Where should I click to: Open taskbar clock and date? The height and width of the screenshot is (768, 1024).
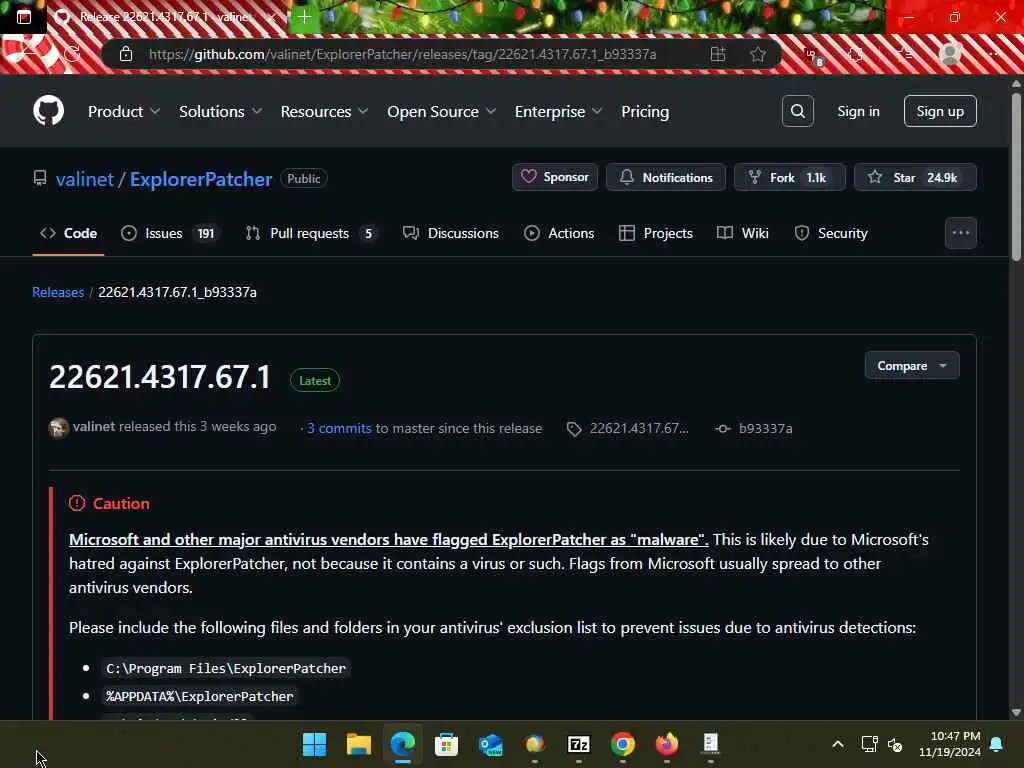950,744
